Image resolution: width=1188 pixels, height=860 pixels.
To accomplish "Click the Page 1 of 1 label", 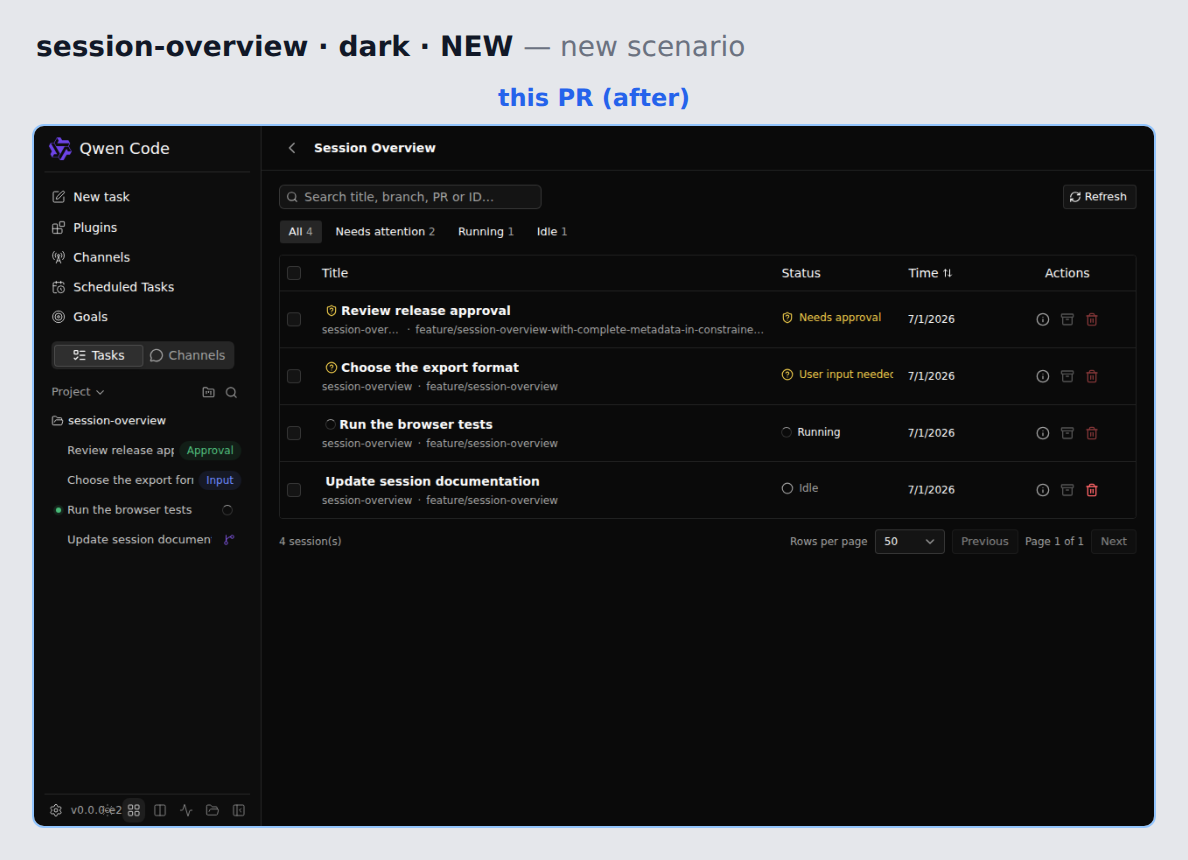I will 1054,542.
